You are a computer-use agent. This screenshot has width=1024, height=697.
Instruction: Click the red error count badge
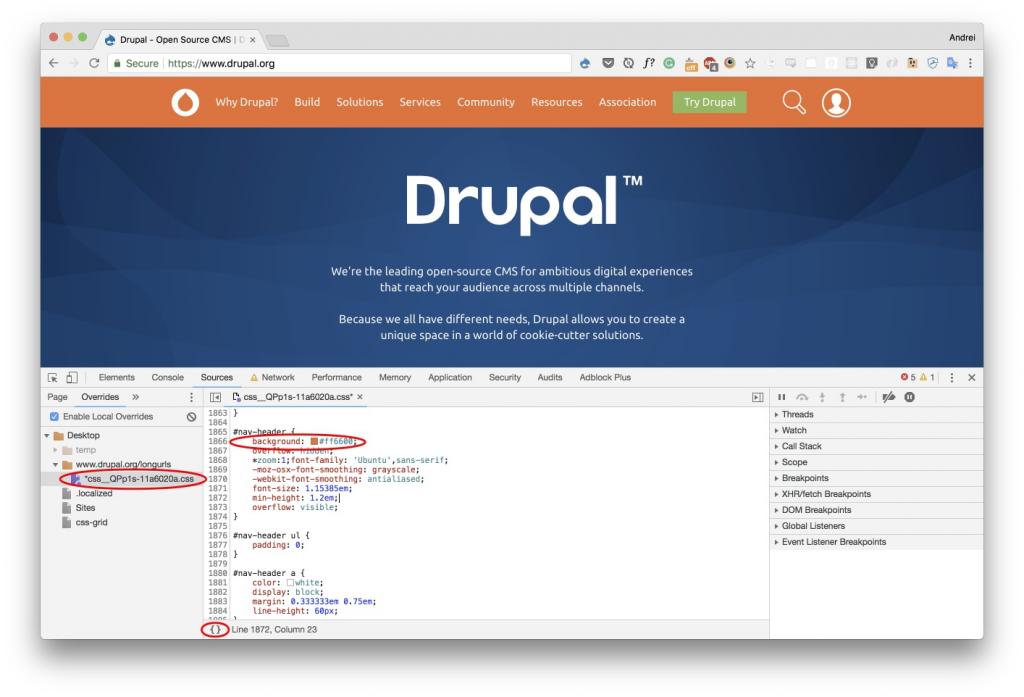pyautogui.click(x=908, y=378)
